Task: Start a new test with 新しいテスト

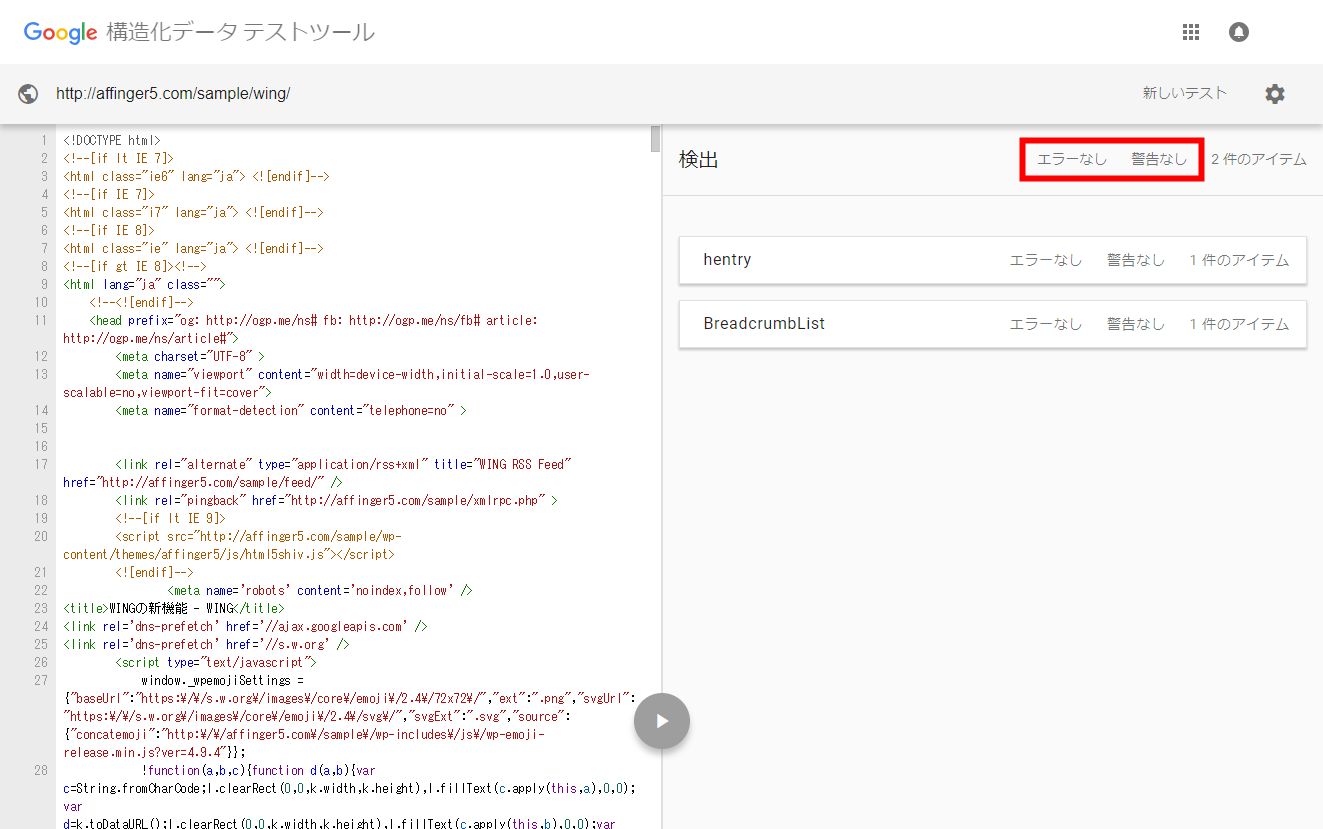Action: (x=1185, y=93)
